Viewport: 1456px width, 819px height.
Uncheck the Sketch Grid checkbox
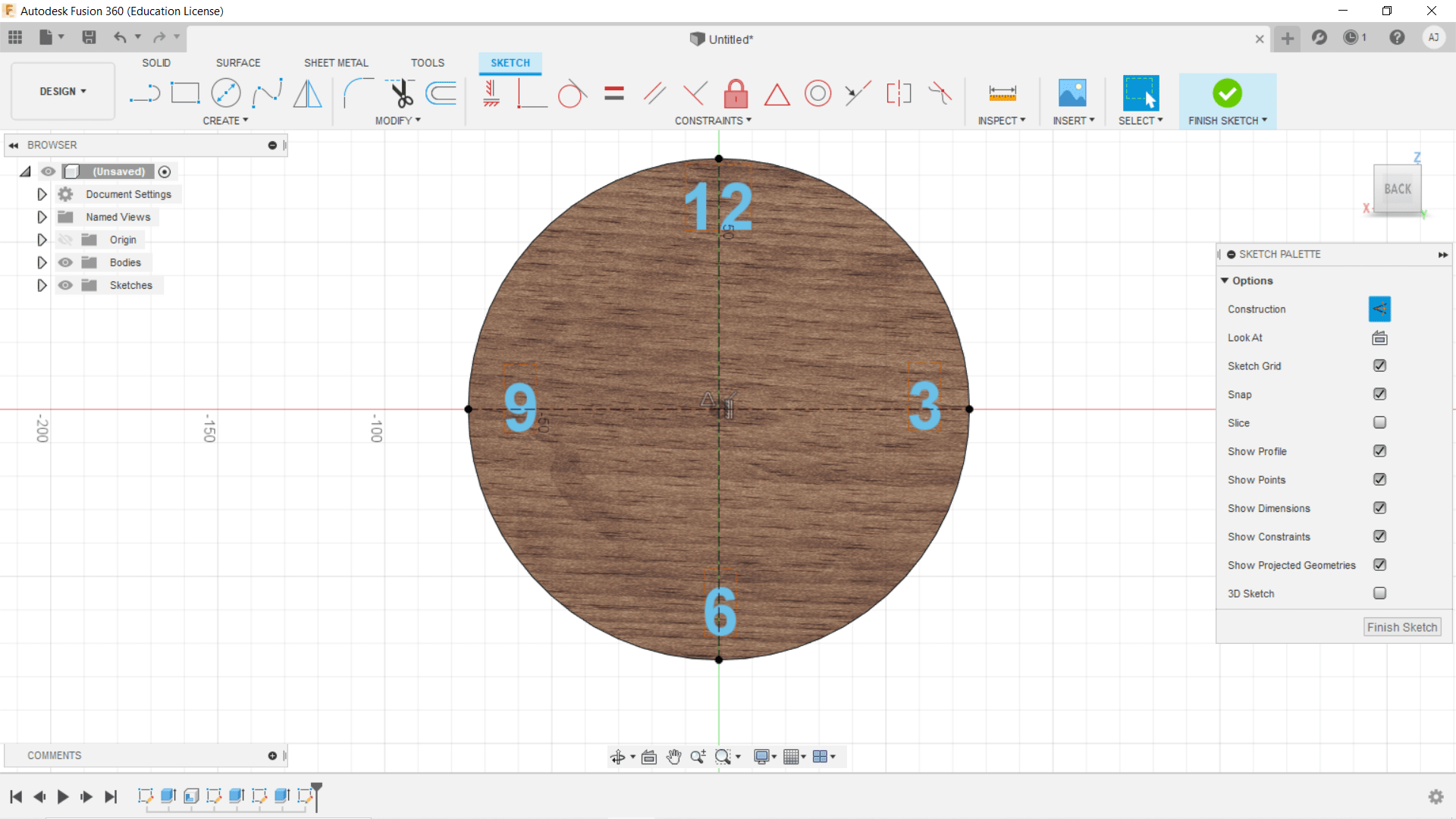point(1379,366)
